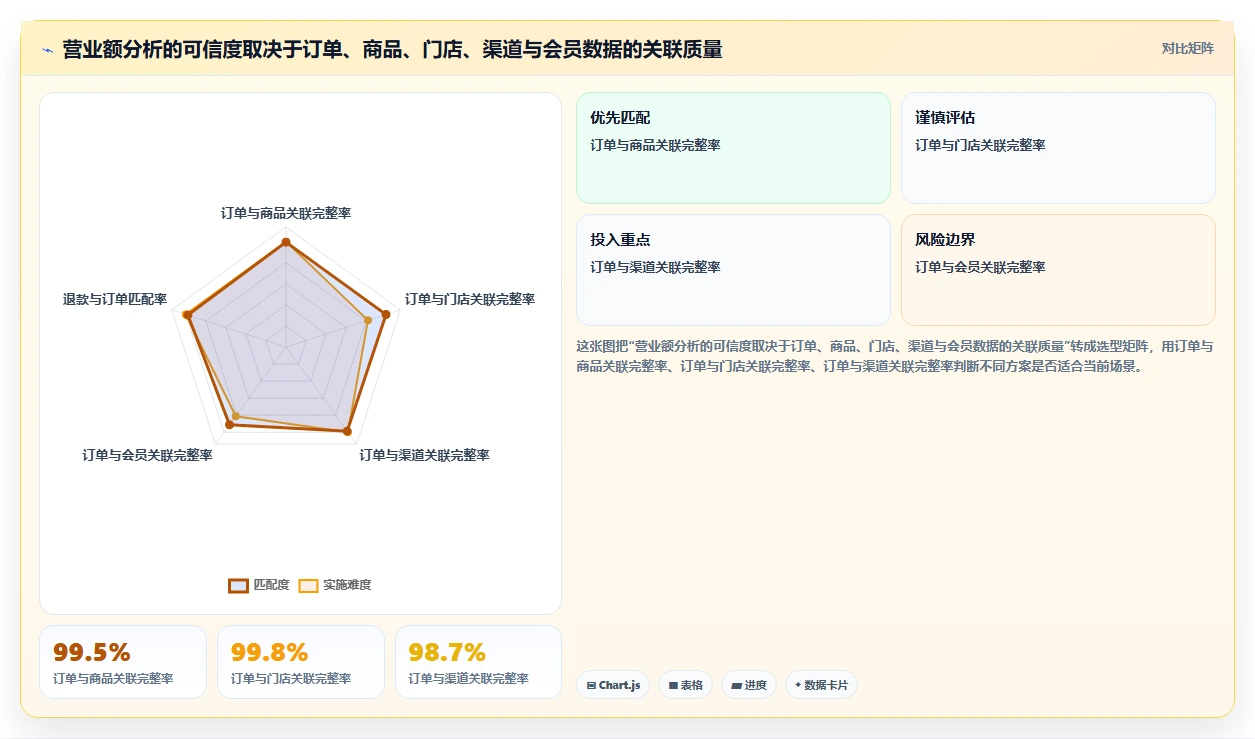Click radar axis label 退款与订单匹配率
The height and width of the screenshot is (739, 1255).
click(x=115, y=299)
